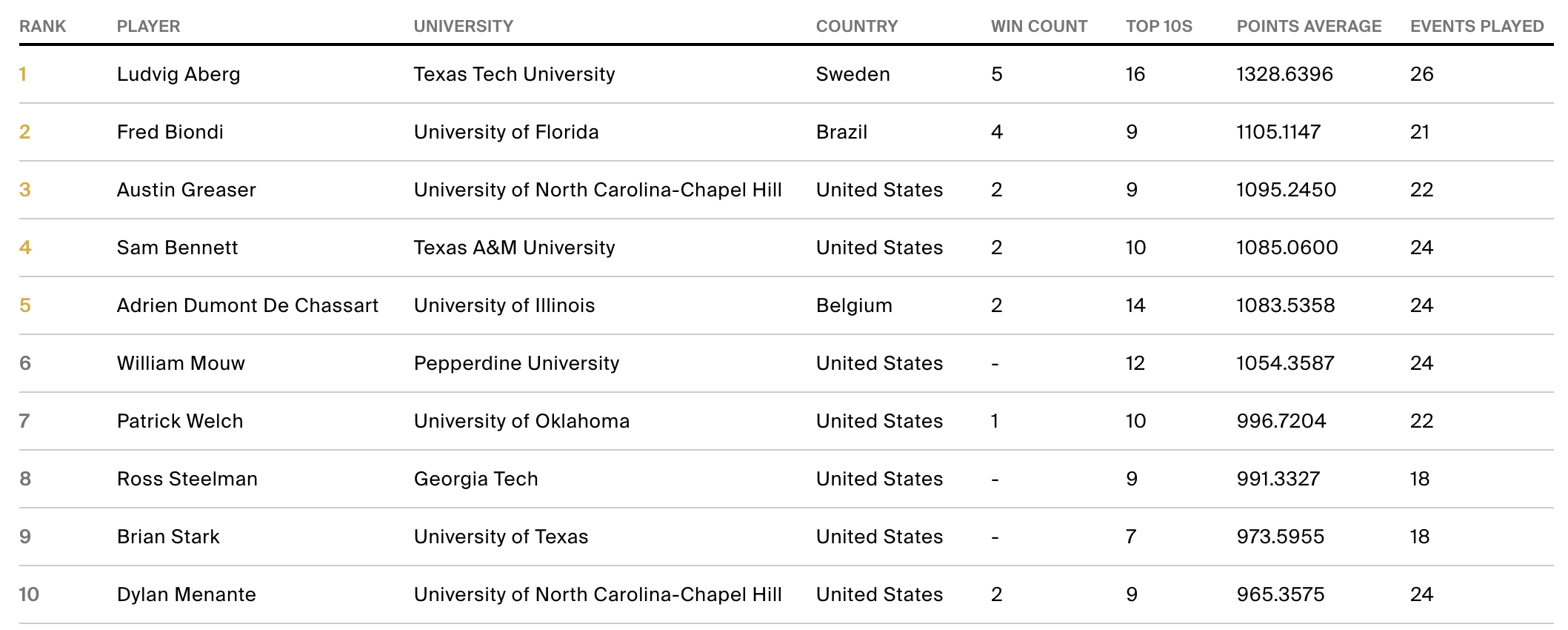Click Brian Stark player name
The height and width of the screenshot is (630, 1568).
168,537
